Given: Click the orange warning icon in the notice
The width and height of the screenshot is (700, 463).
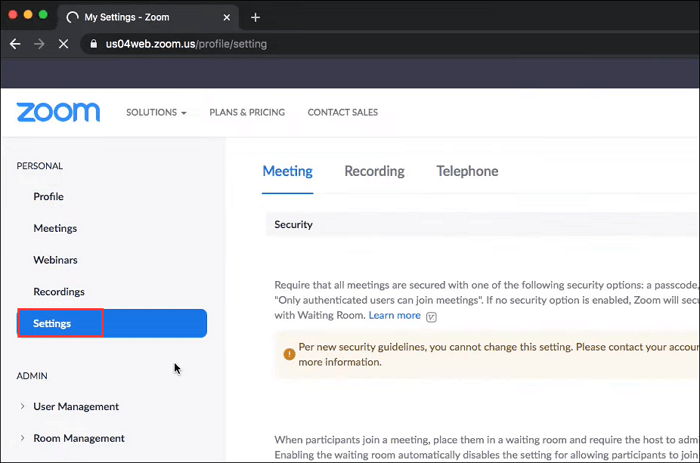Looking at the screenshot, I should (289, 353).
